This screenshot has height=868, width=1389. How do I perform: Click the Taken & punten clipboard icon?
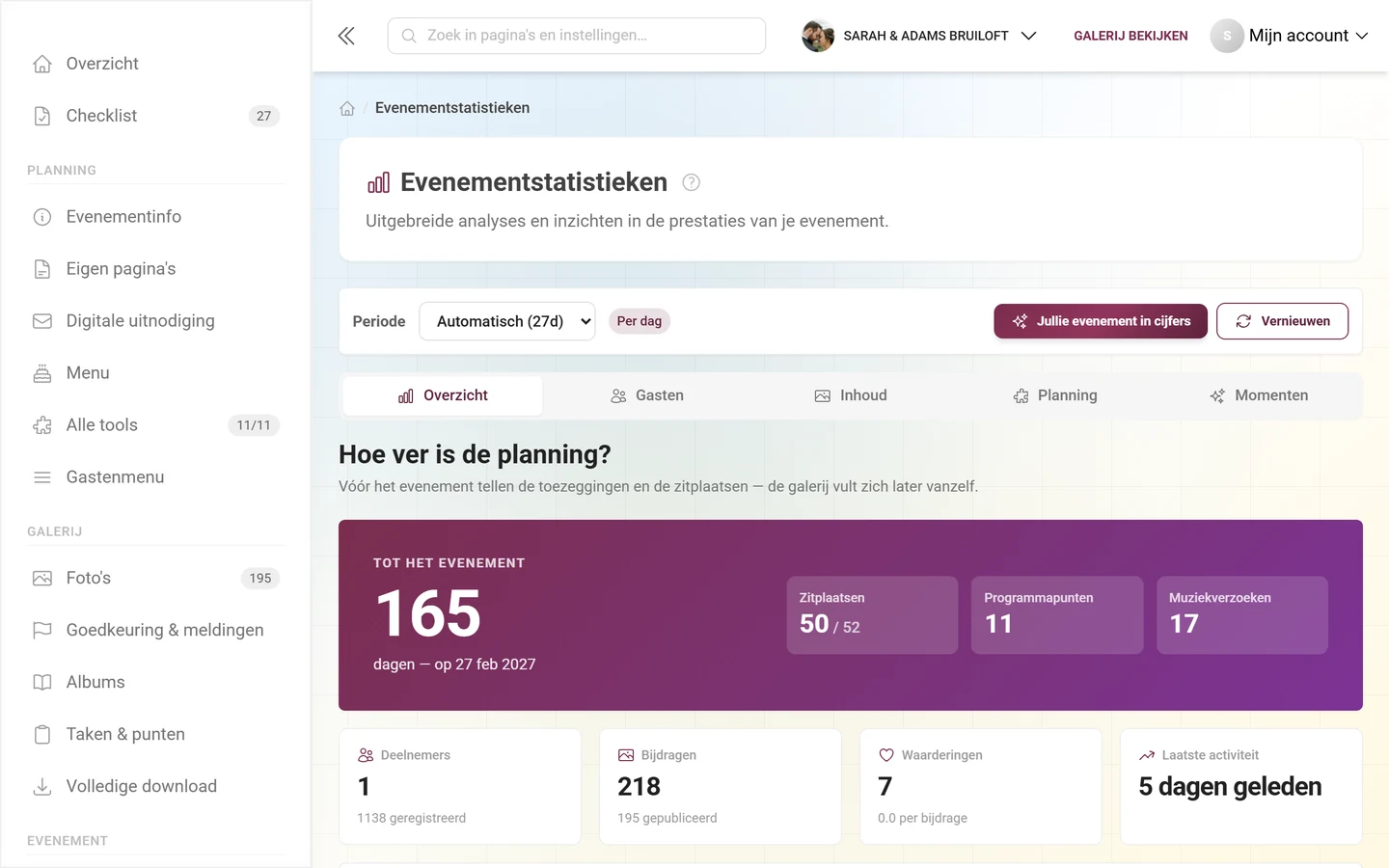pos(42,735)
